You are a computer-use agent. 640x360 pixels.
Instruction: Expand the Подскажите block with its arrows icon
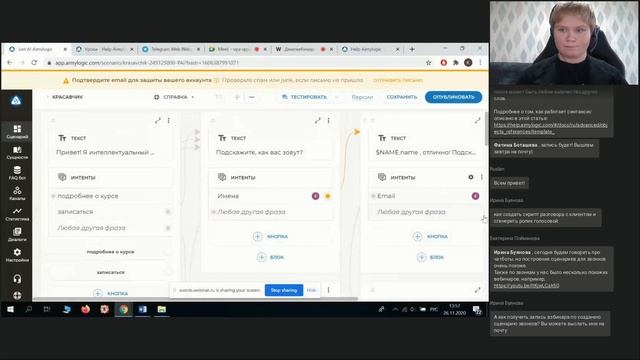pyautogui.click(x=318, y=120)
